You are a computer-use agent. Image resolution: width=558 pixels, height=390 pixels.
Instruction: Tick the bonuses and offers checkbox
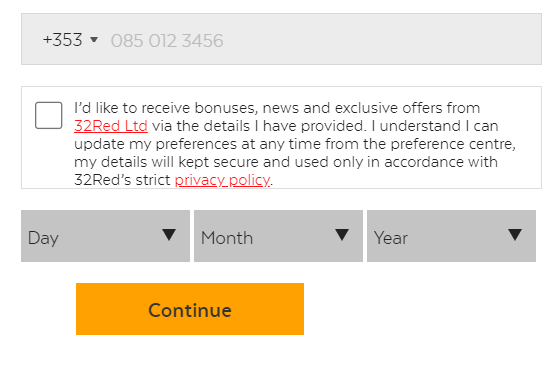[49, 115]
